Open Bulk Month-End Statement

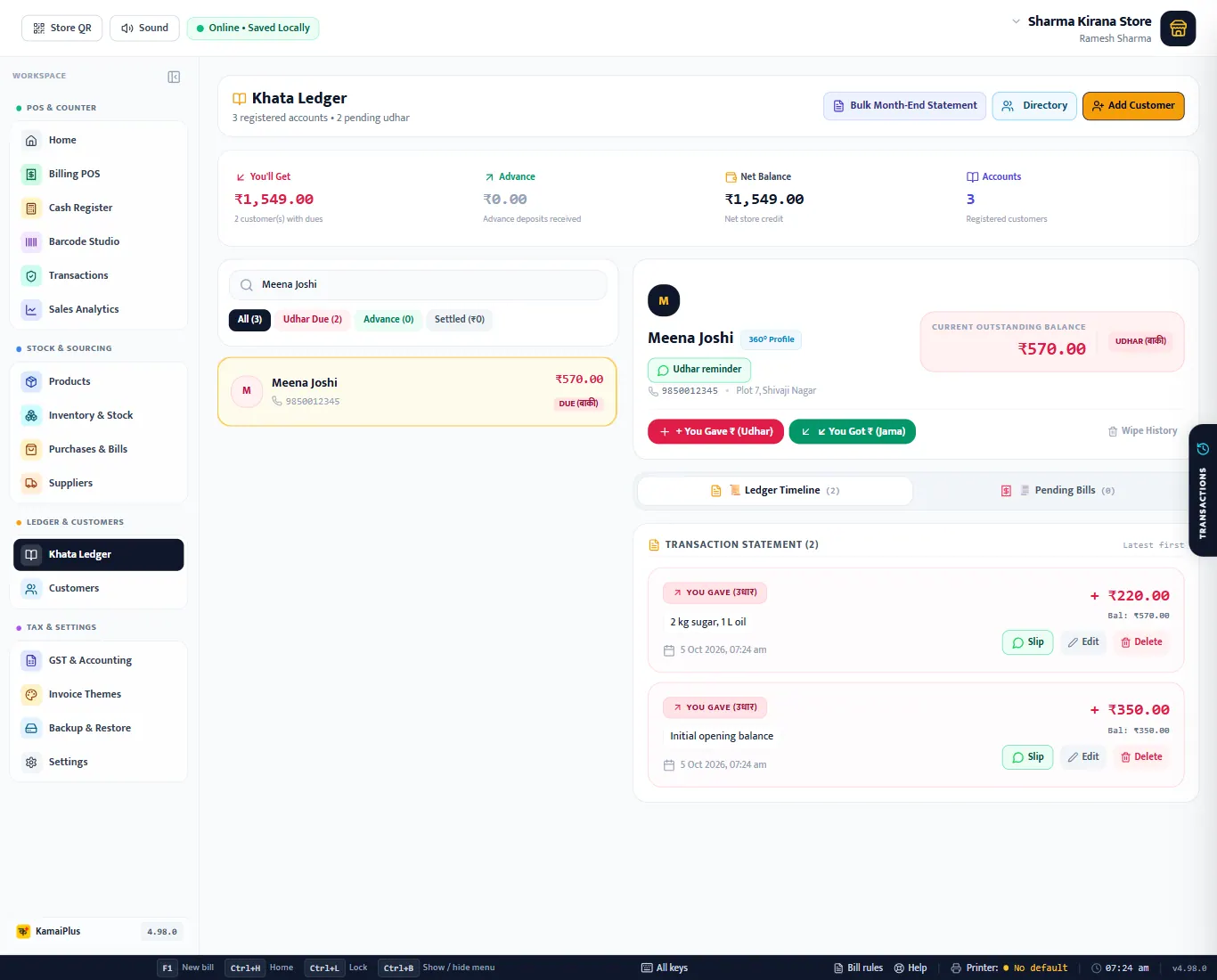pos(904,105)
